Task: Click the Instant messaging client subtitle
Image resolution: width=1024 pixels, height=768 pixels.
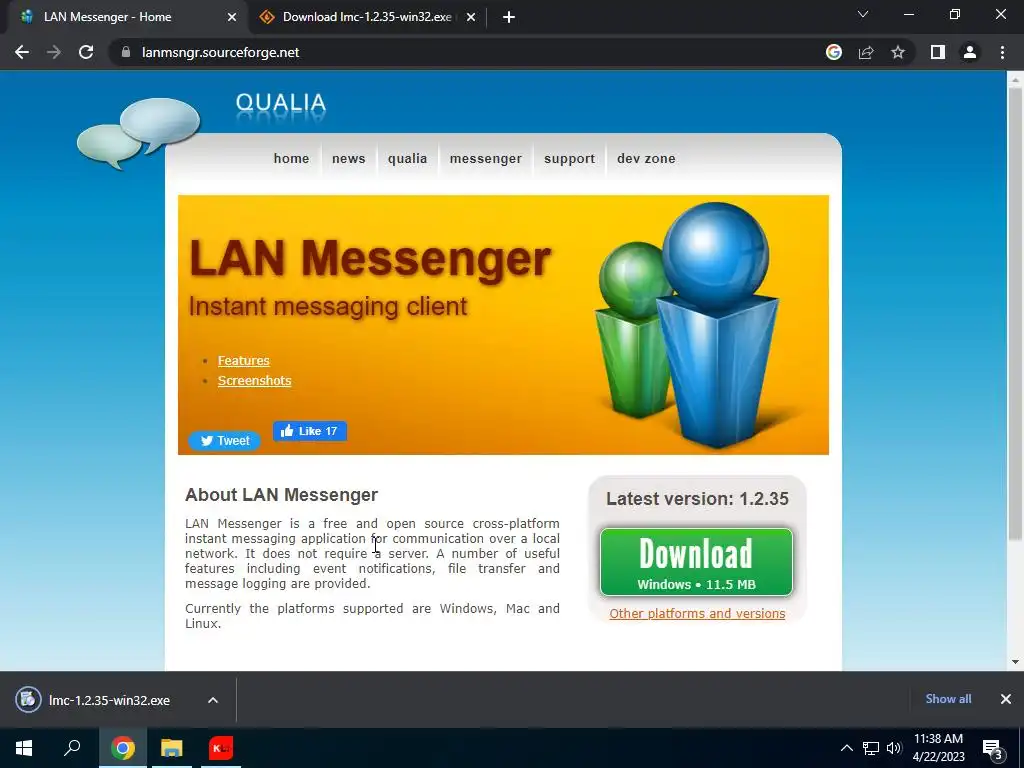Action: click(x=328, y=306)
